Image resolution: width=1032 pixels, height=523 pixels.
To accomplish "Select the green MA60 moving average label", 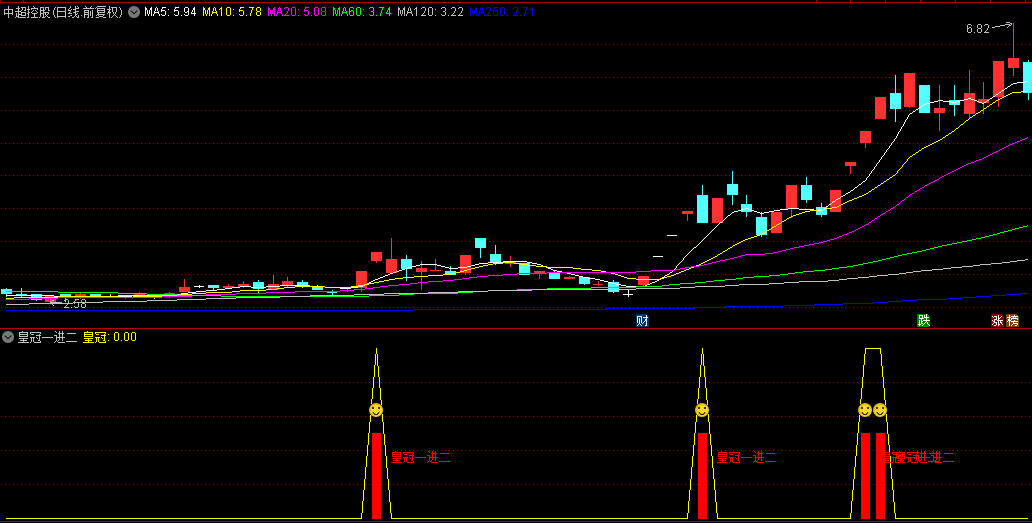I will coord(362,13).
